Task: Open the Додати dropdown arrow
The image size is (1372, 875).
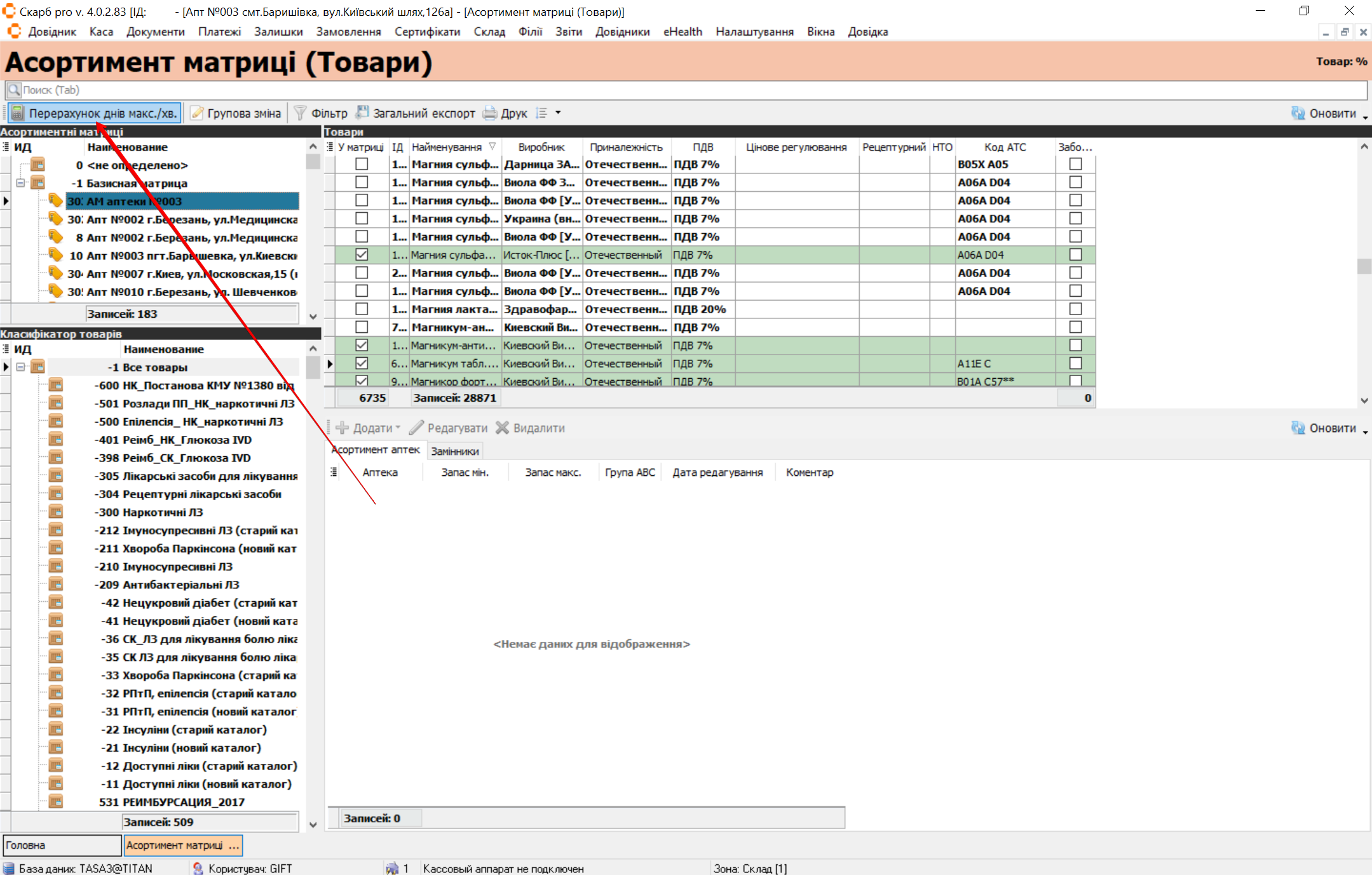Action: pos(398,428)
